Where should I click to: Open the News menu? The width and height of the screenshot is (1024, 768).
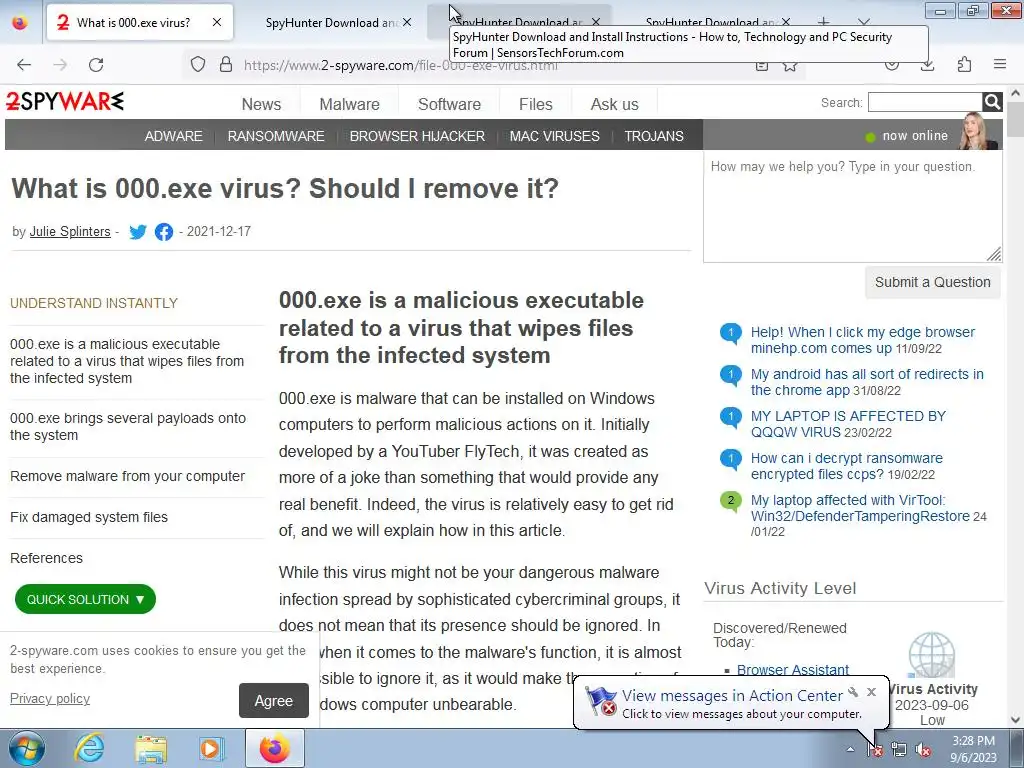tap(261, 104)
